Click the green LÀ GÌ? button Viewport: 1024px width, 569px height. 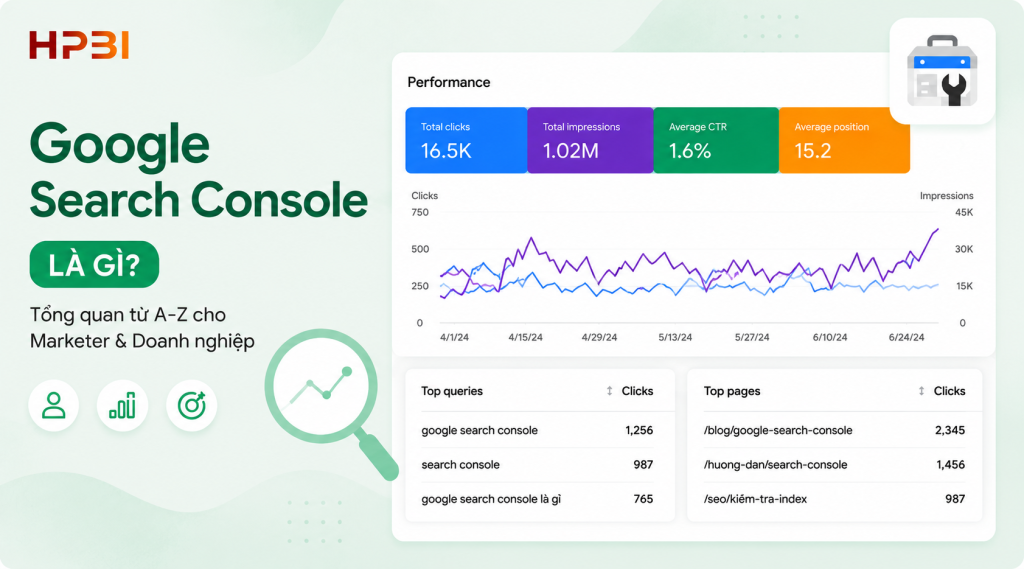click(x=94, y=265)
